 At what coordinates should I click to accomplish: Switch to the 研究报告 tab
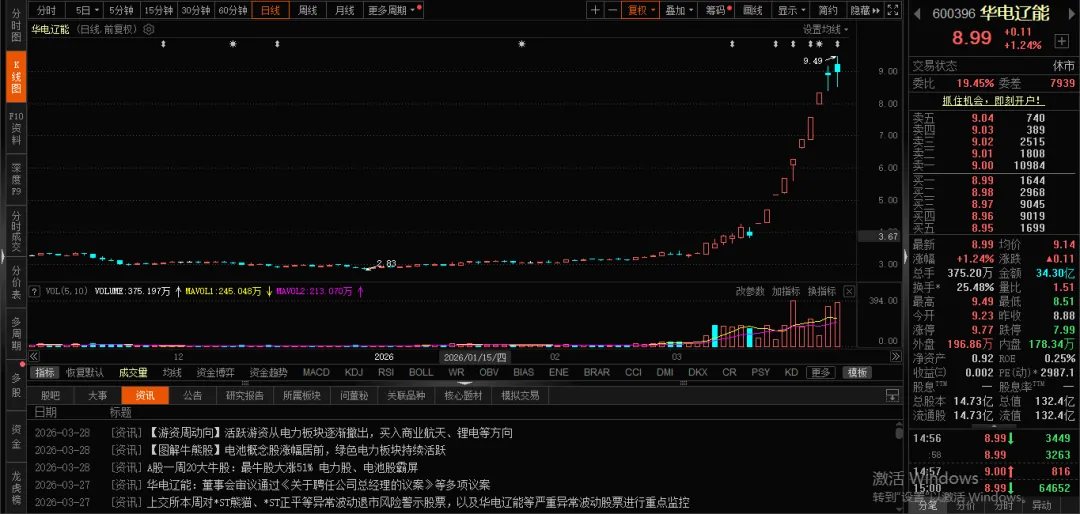(x=245, y=395)
